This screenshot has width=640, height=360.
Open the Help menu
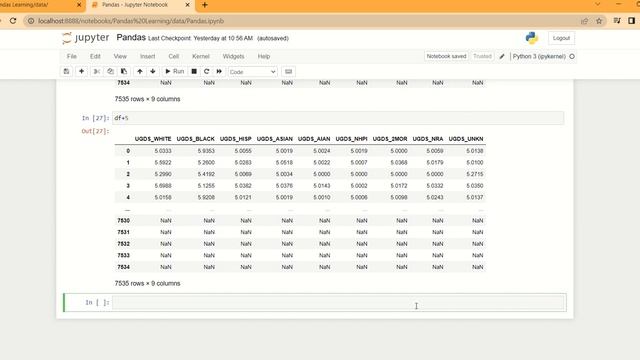click(264, 56)
